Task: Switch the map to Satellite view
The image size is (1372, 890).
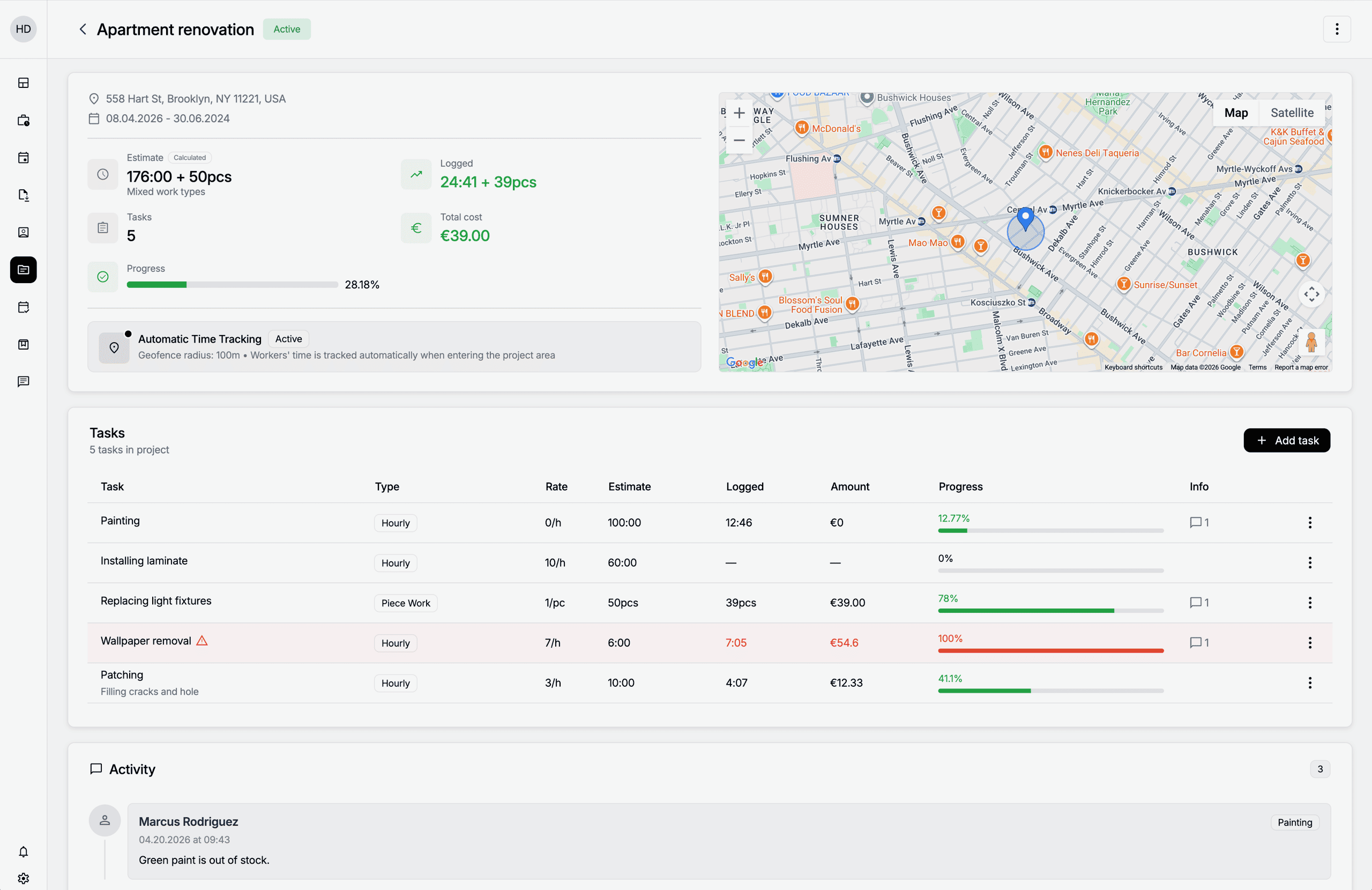Action: pyautogui.click(x=1292, y=113)
